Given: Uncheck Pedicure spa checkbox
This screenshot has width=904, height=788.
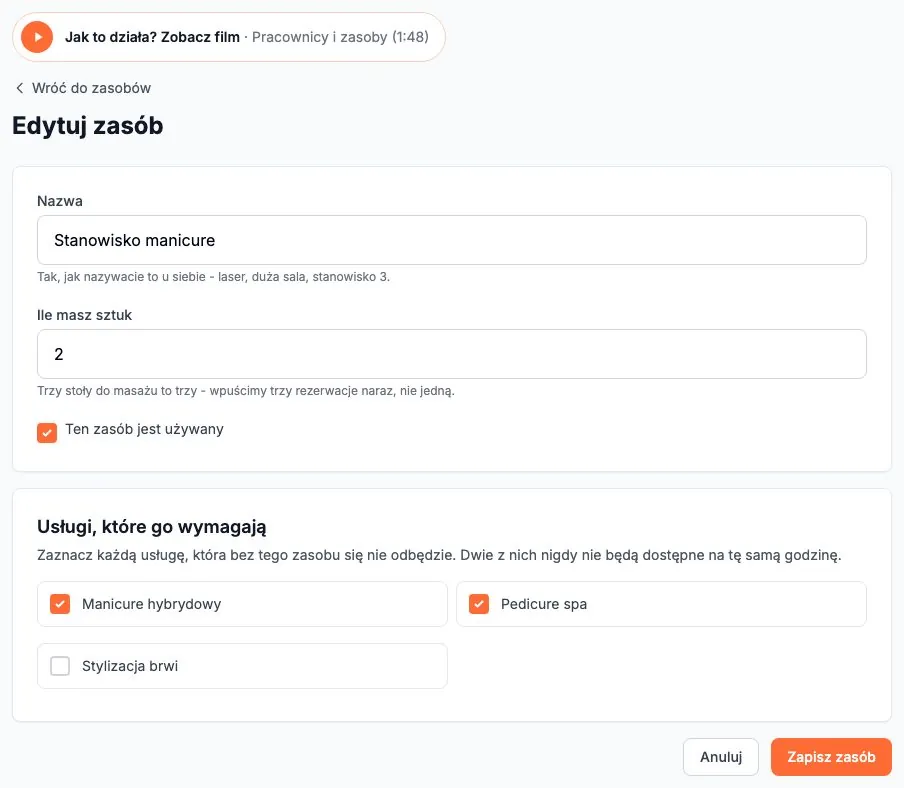Looking at the screenshot, I should (x=479, y=604).
